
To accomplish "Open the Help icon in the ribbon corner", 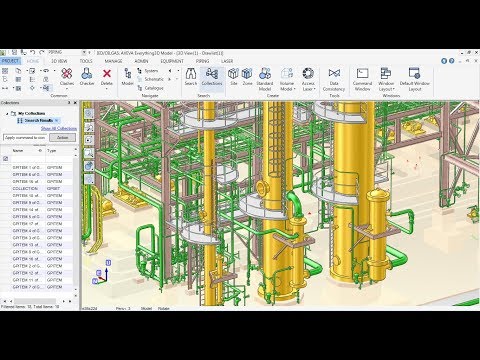I will click(452, 61).
